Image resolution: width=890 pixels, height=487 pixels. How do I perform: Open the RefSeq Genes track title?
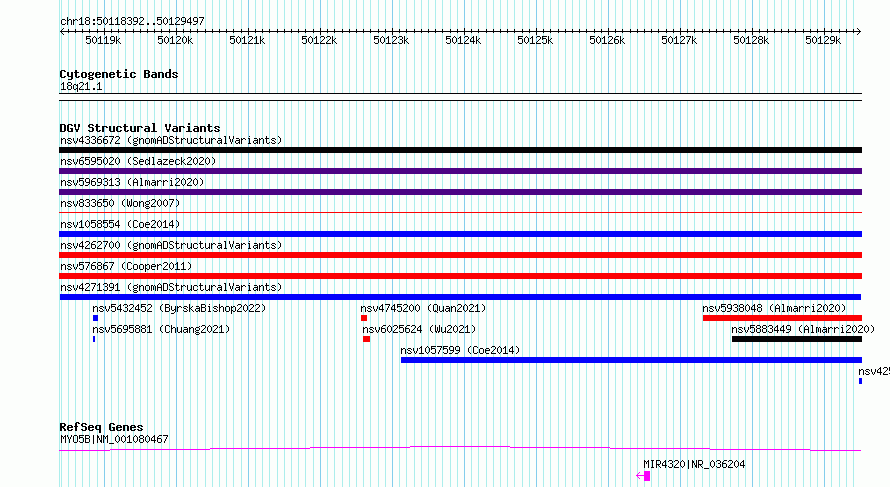pos(101,427)
